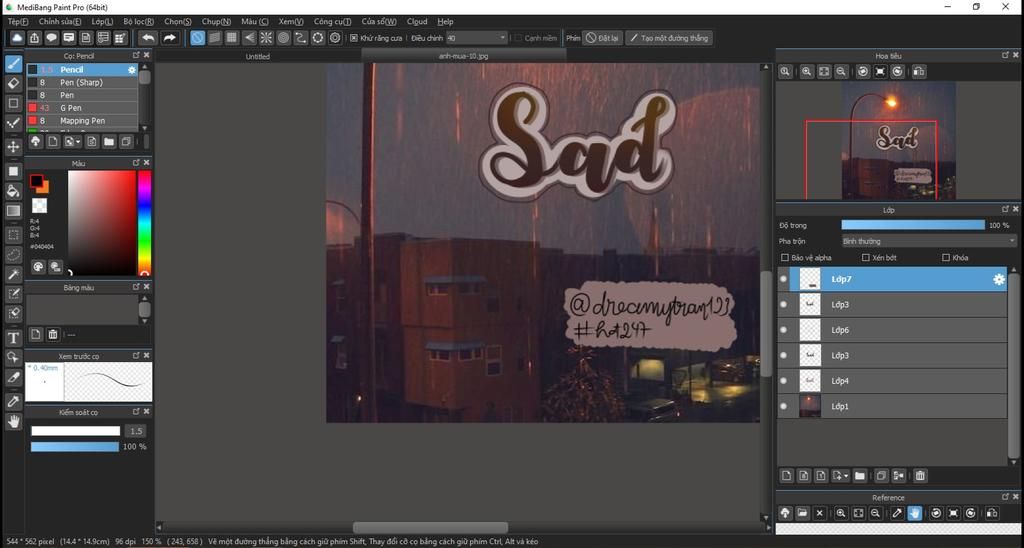The height and width of the screenshot is (548, 1024).
Task: Enable the Khóa layer lock checkbox
Action: 946,257
